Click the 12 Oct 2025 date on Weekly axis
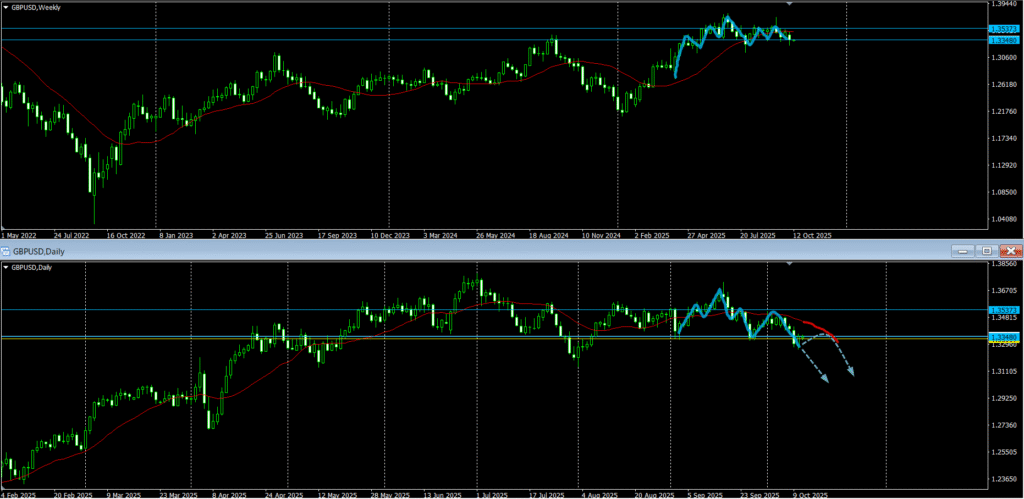 click(x=810, y=236)
